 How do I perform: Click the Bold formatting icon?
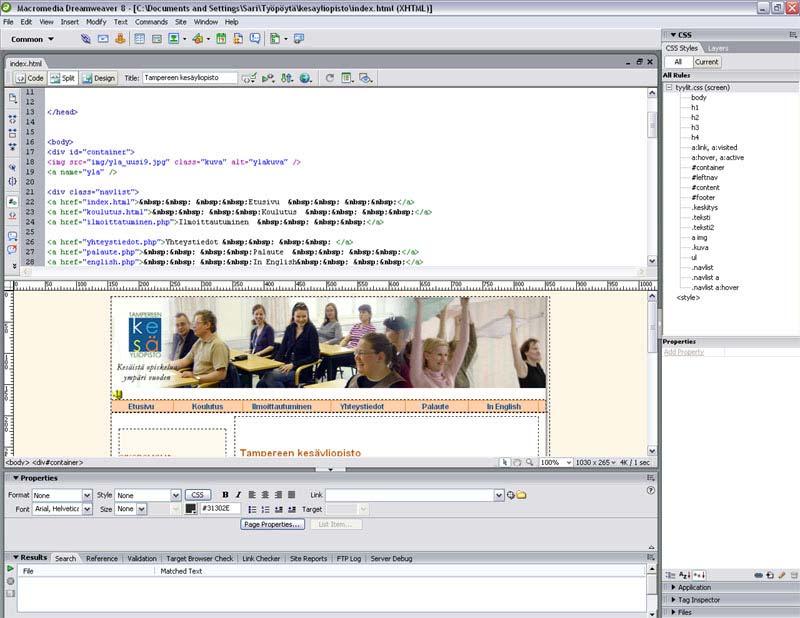pos(225,495)
